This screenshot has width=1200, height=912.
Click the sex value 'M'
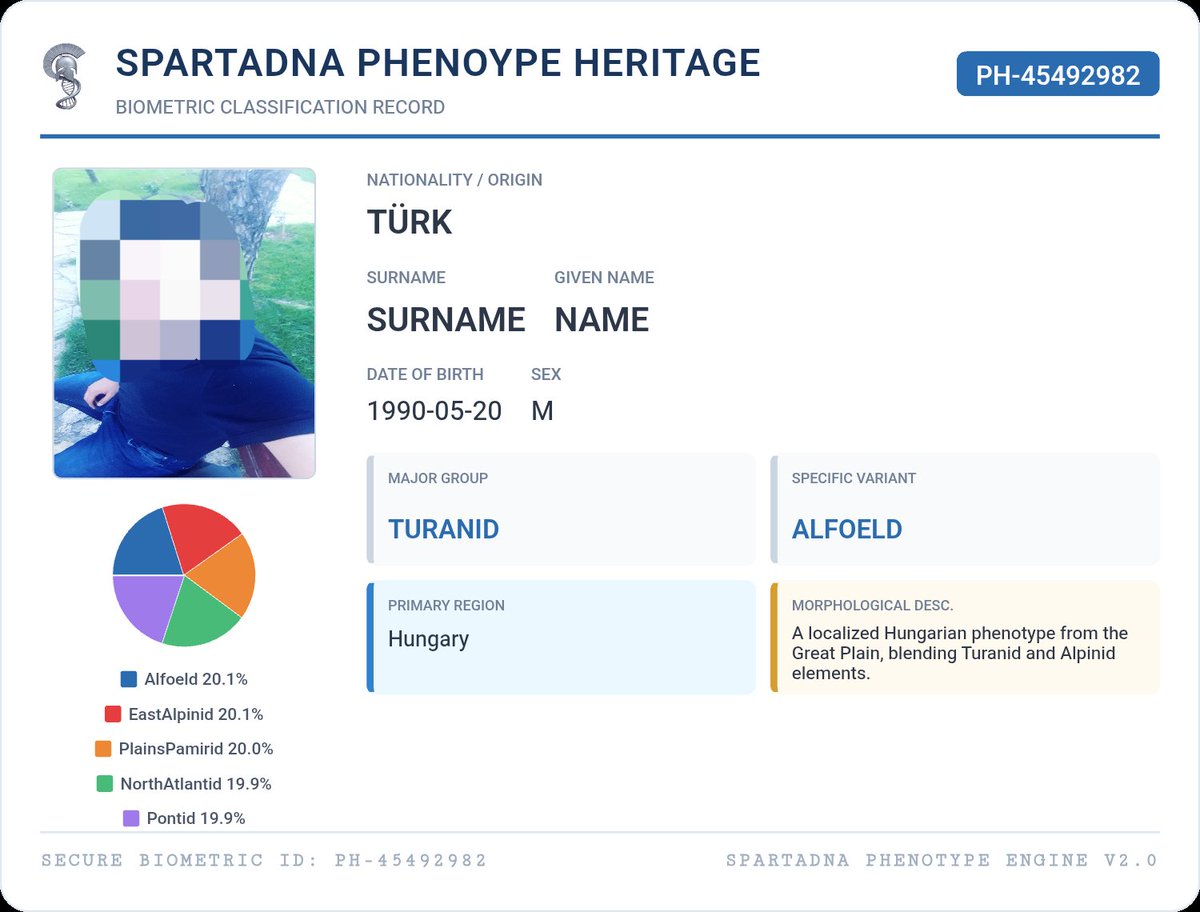pyautogui.click(x=542, y=411)
